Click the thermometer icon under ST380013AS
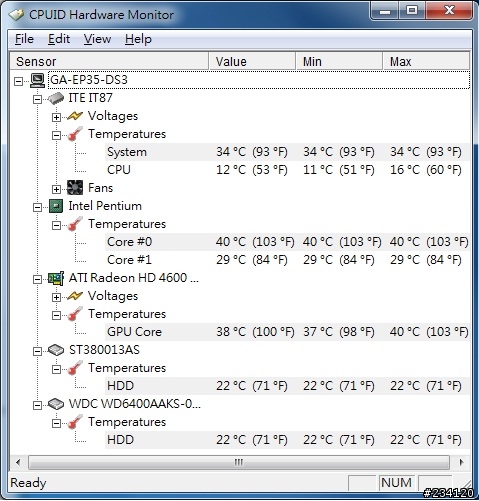 75,368
